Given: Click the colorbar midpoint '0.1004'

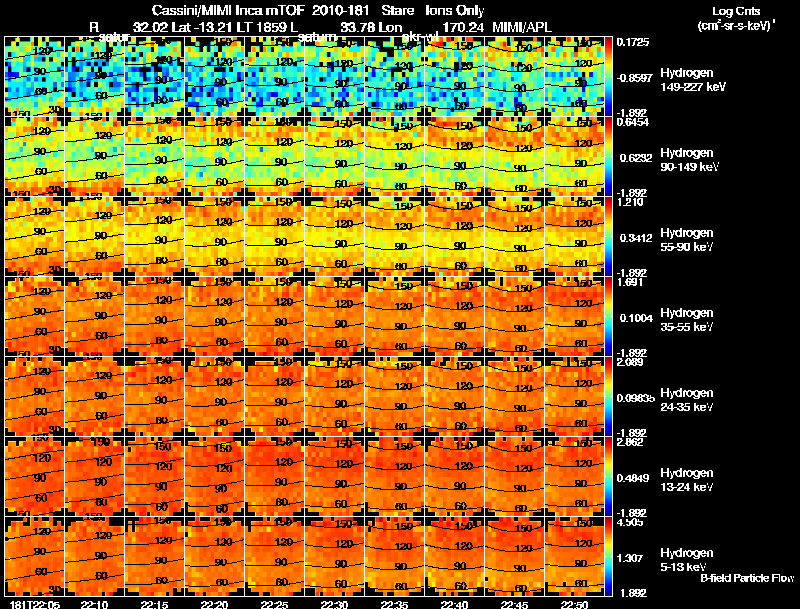Looking at the screenshot, I should [x=636, y=318].
